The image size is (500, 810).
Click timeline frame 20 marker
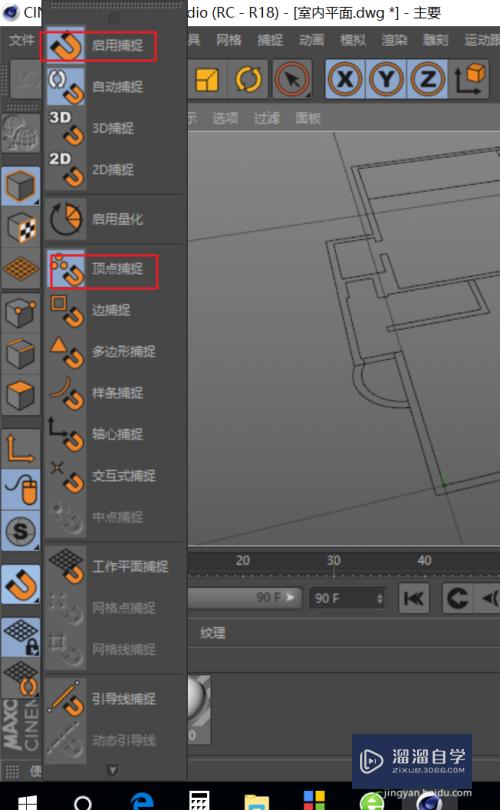click(x=243, y=560)
